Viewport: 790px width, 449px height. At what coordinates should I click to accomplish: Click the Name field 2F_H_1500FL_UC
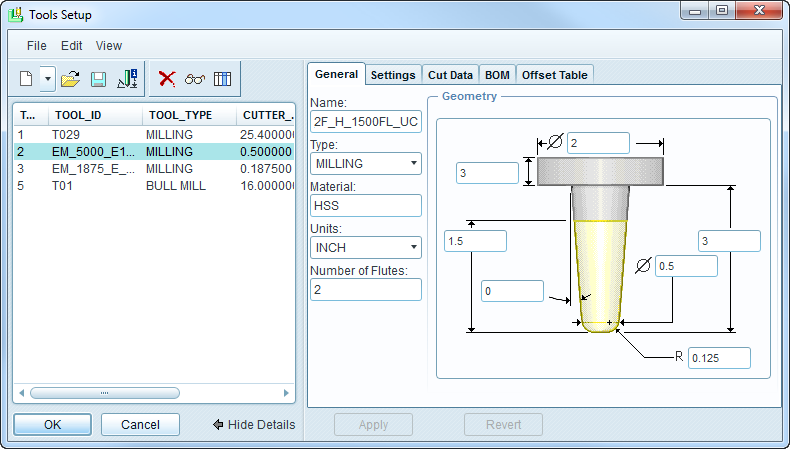point(366,122)
